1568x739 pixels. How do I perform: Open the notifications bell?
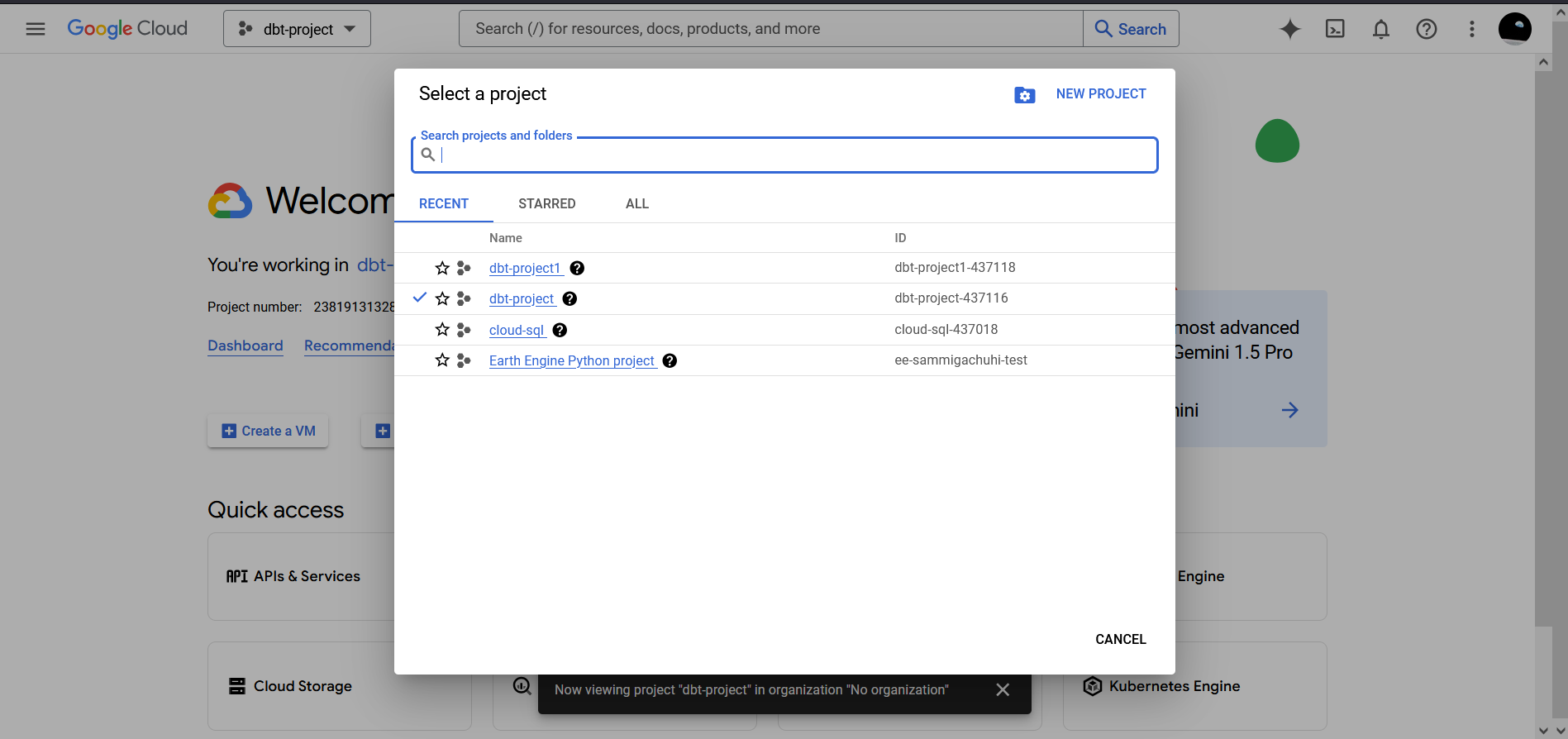click(x=1381, y=29)
